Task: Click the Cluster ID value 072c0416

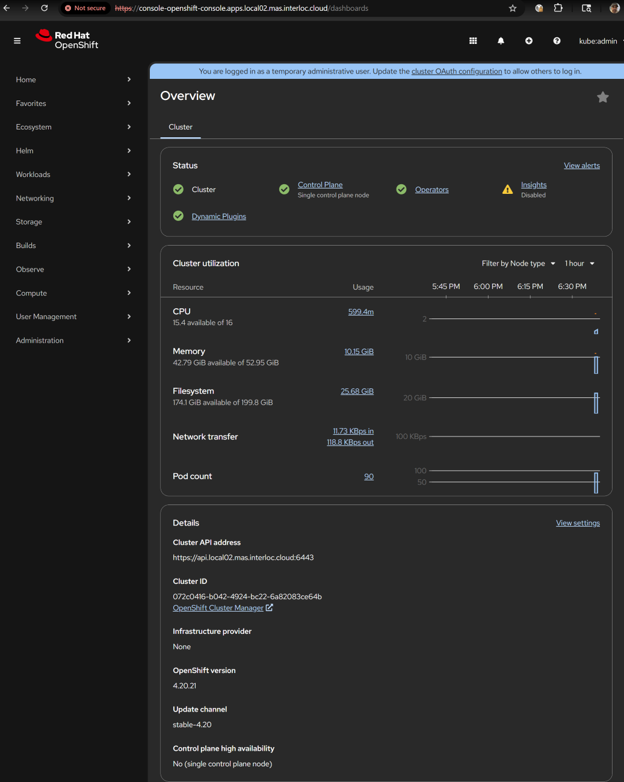Action: [x=247, y=596]
